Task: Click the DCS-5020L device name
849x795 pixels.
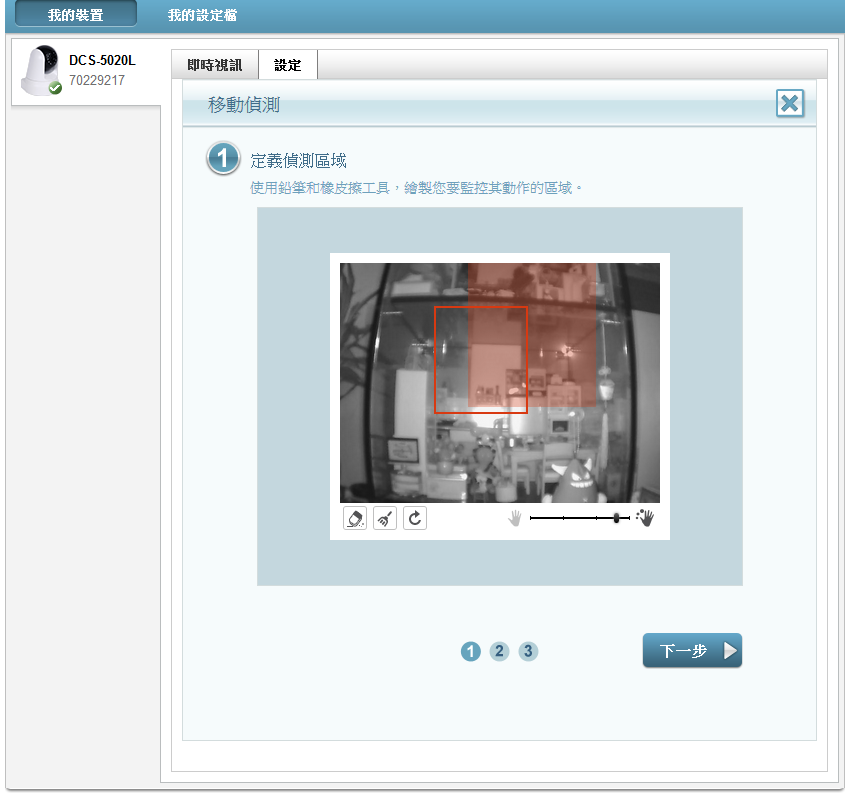Action: point(102,61)
